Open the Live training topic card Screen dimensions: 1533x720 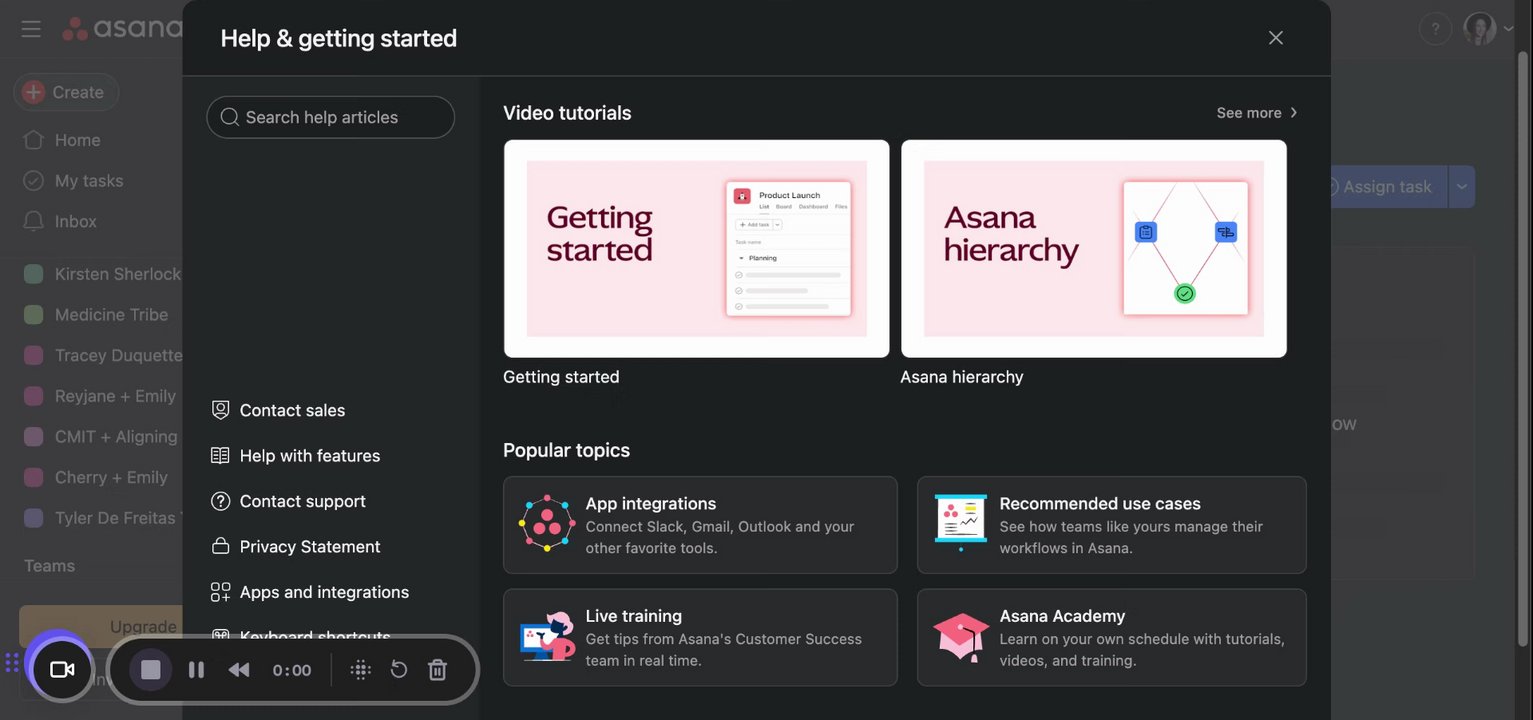700,637
